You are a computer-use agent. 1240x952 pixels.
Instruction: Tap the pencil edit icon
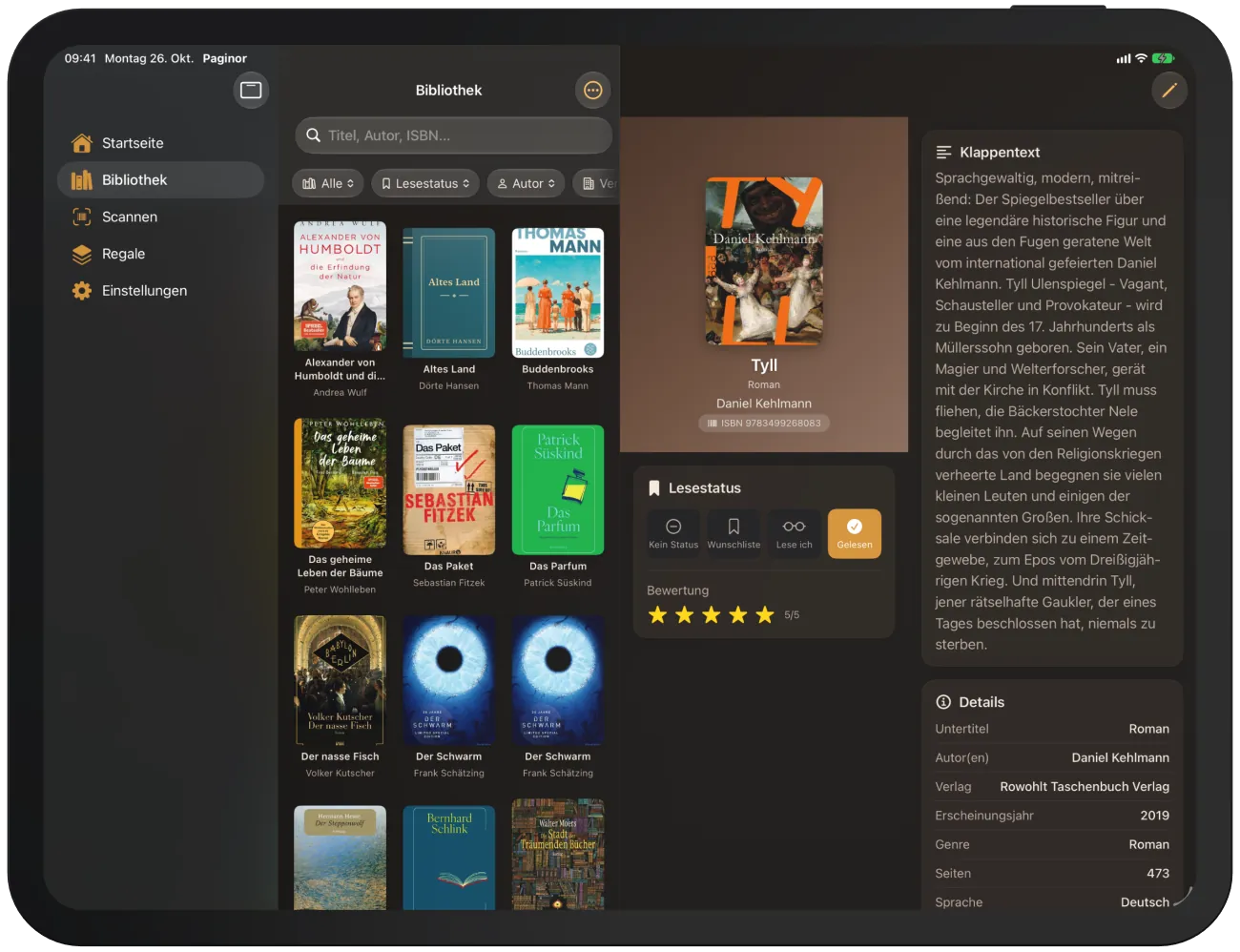click(1169, 91)
